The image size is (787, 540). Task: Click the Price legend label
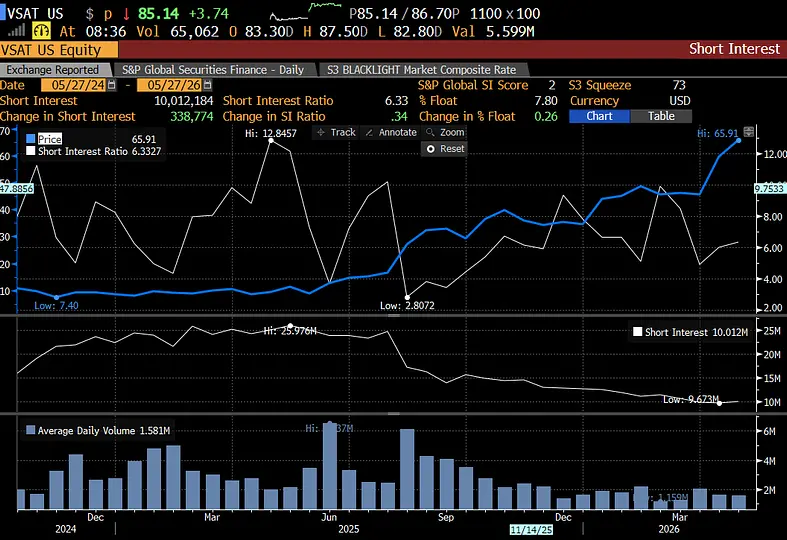tap(50, 139)
